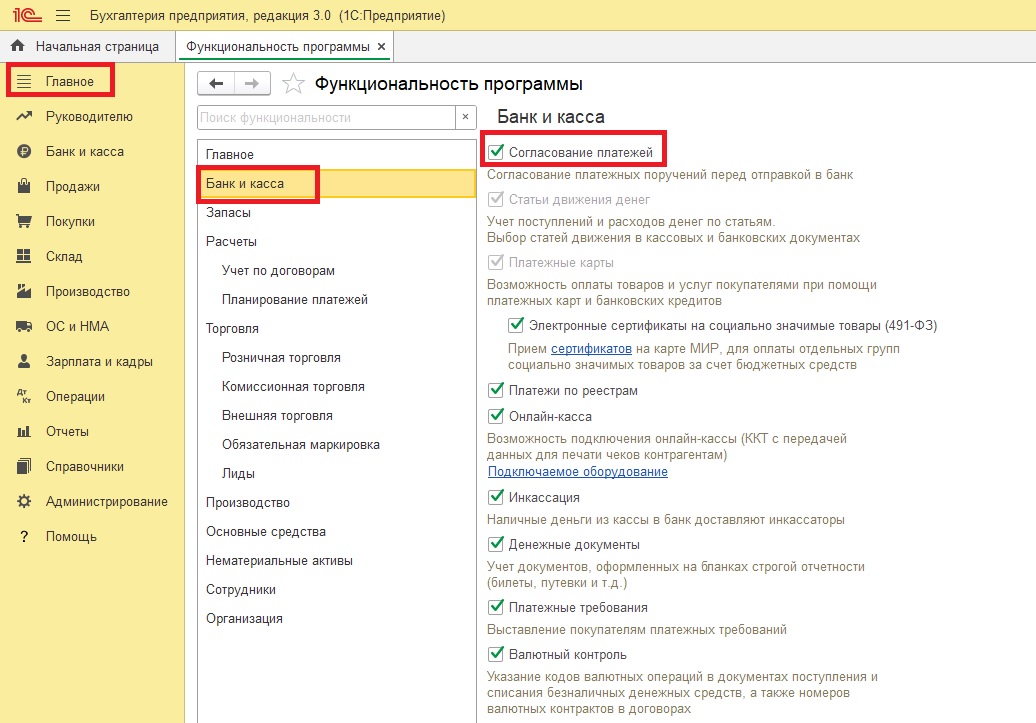Select Розничная торговля item

[x=336, y=358]
